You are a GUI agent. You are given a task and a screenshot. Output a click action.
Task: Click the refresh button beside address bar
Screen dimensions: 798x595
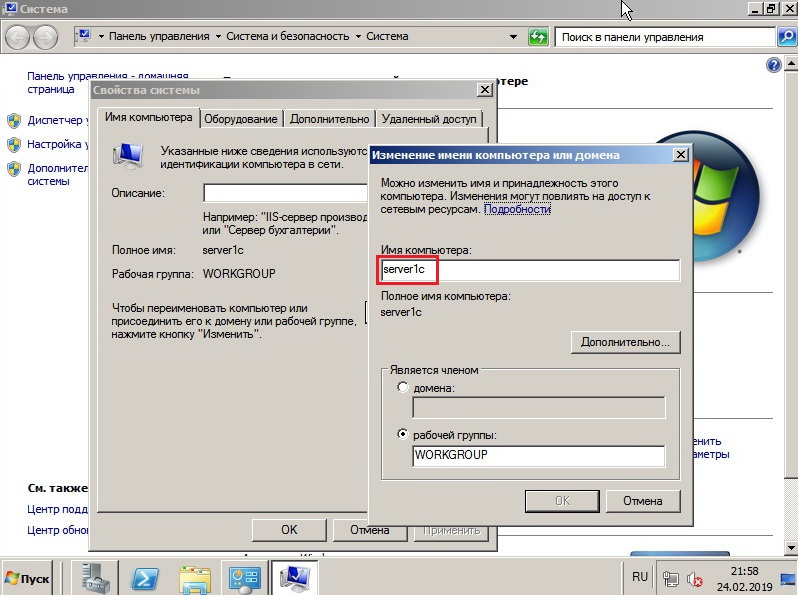(538, 37)
